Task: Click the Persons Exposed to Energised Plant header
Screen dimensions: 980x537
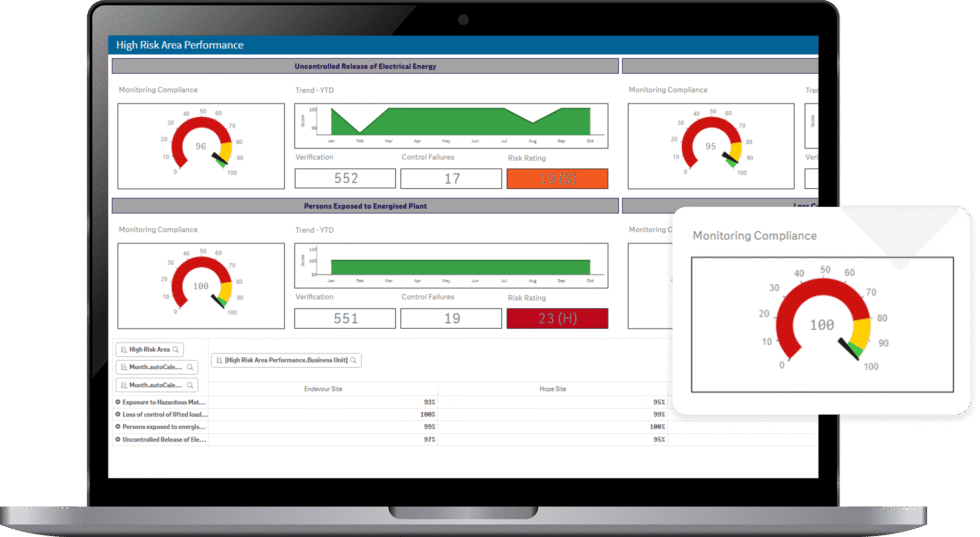Action: coord(365,206)
